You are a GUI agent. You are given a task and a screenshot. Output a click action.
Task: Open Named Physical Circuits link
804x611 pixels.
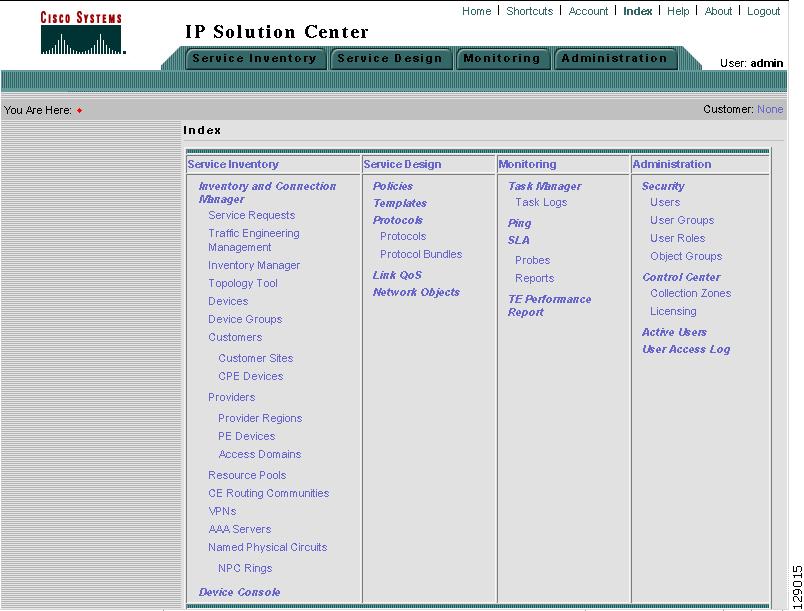coord(268,547)
